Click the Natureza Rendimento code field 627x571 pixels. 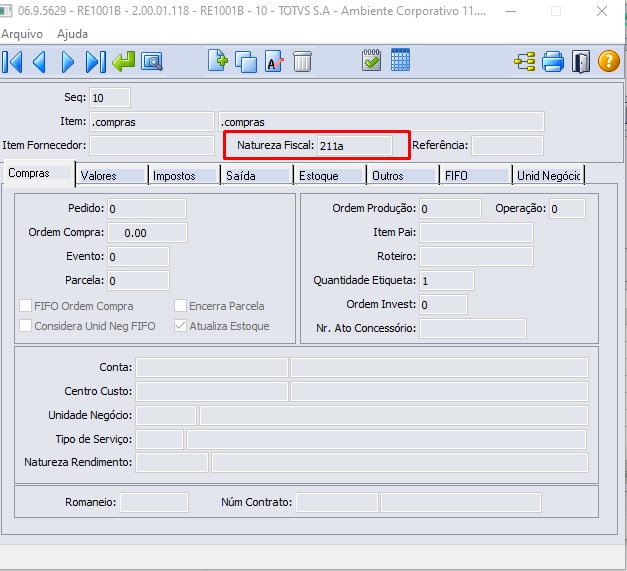coord(172,463)
